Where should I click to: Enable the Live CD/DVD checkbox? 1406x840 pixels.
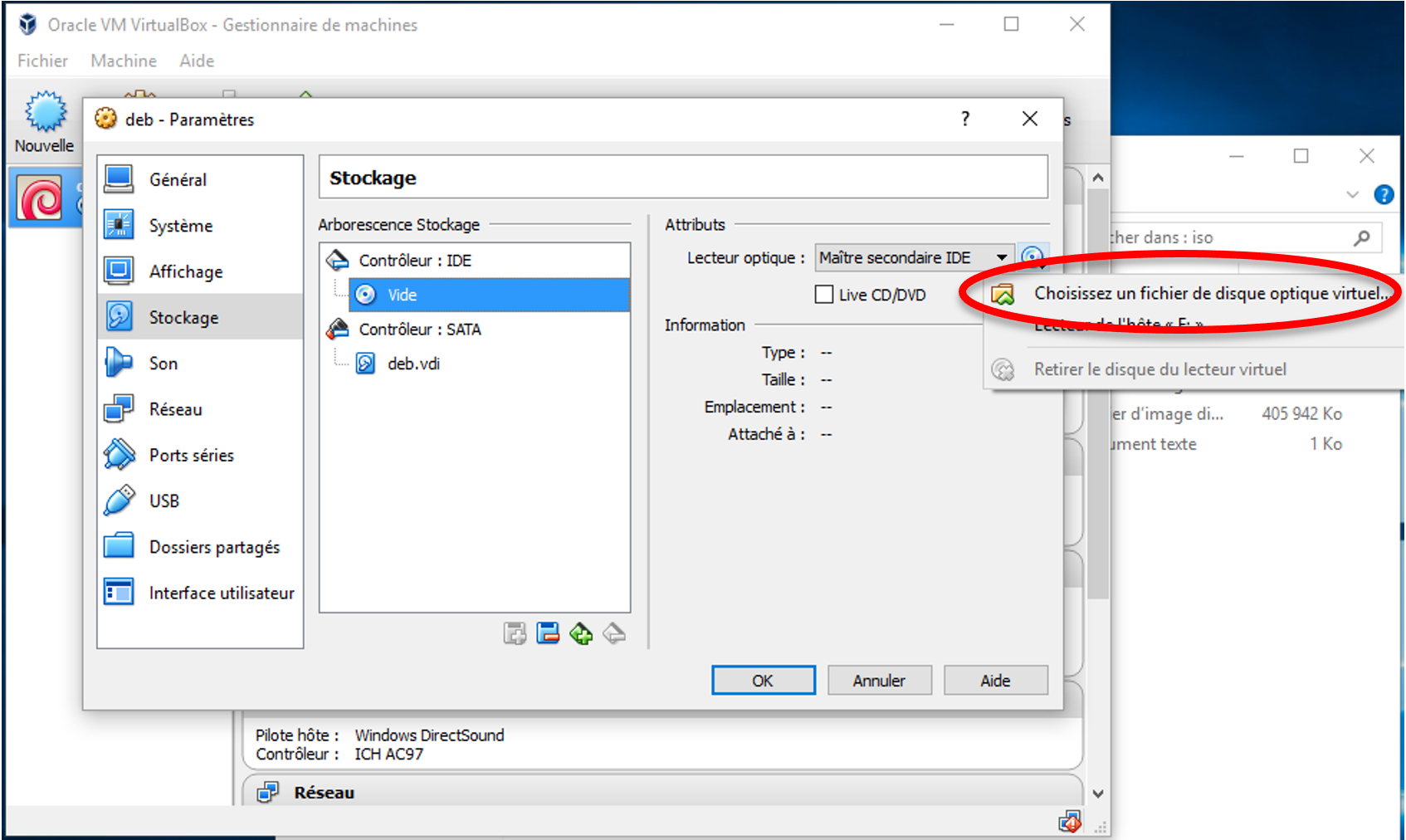point(824,295)
